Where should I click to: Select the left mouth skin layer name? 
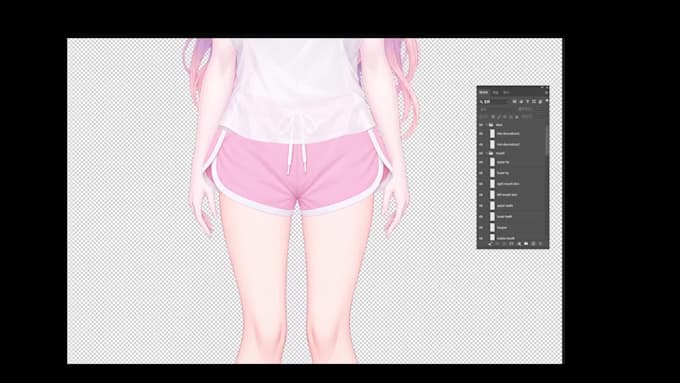(x=507, y=195)
